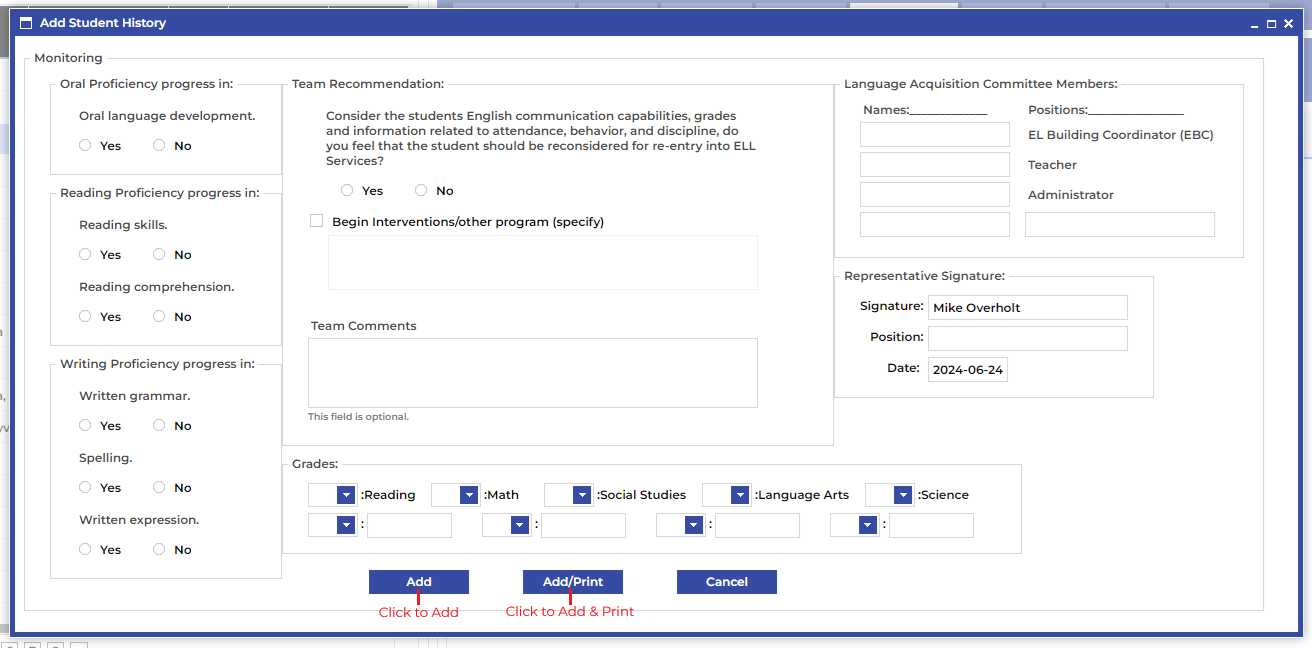Close the Add Student History dialog

(1289, 24)
